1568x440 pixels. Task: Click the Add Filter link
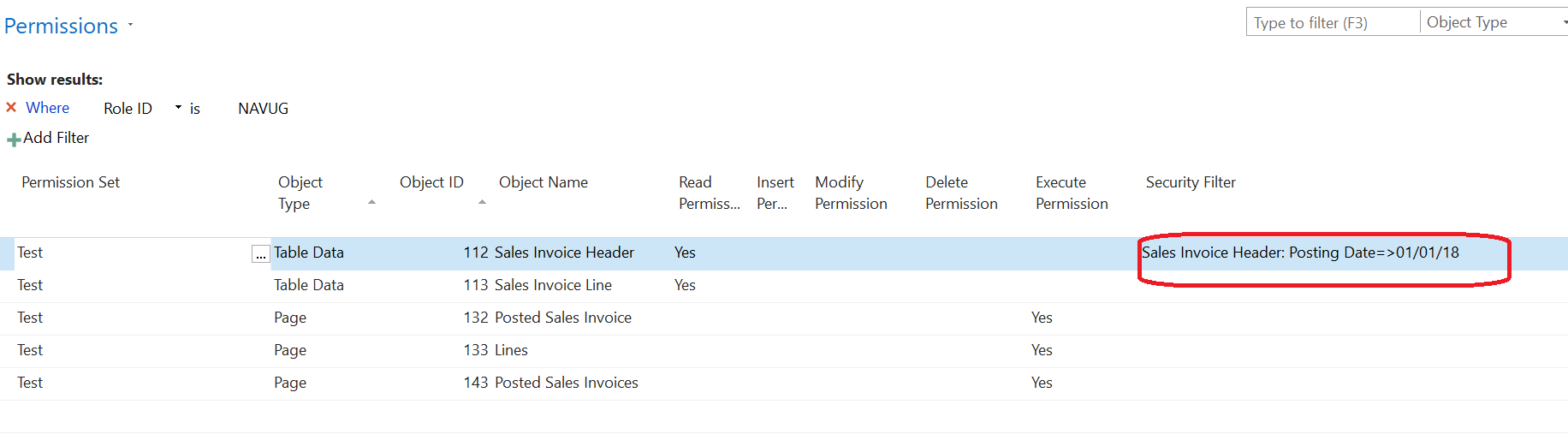tap(56, 138)
